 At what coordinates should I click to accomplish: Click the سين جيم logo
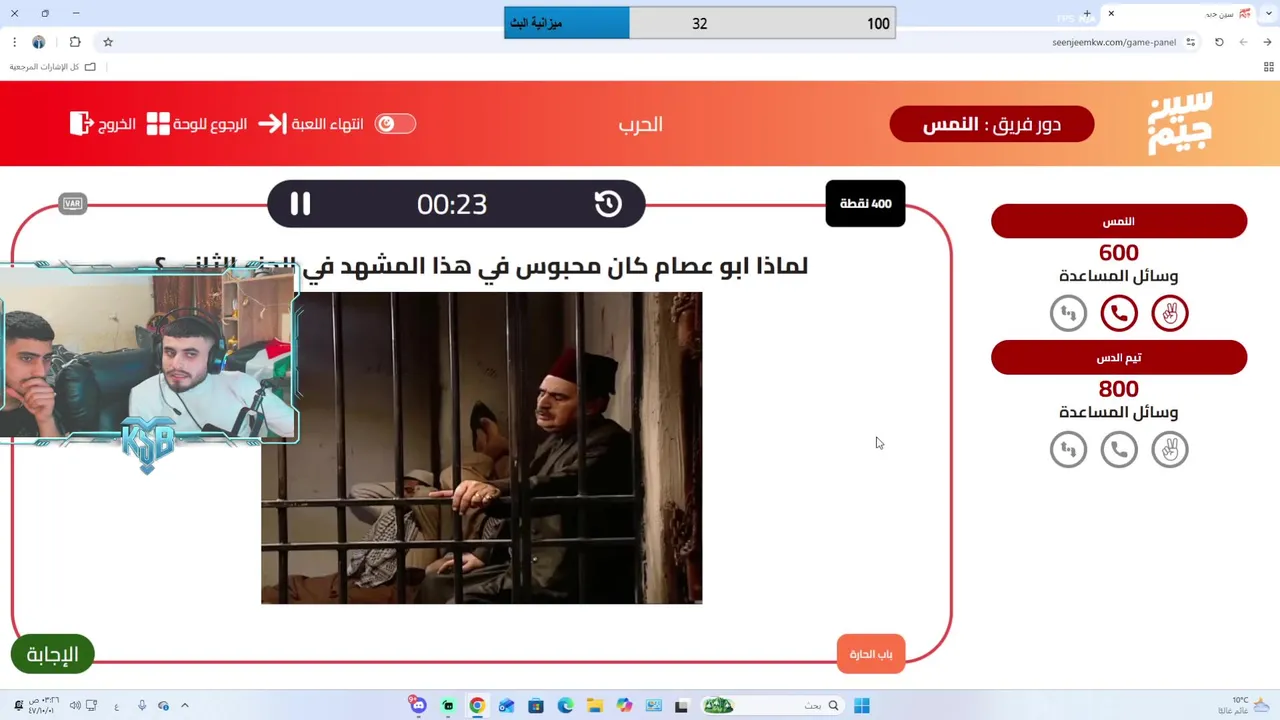tap(1180, 123)
